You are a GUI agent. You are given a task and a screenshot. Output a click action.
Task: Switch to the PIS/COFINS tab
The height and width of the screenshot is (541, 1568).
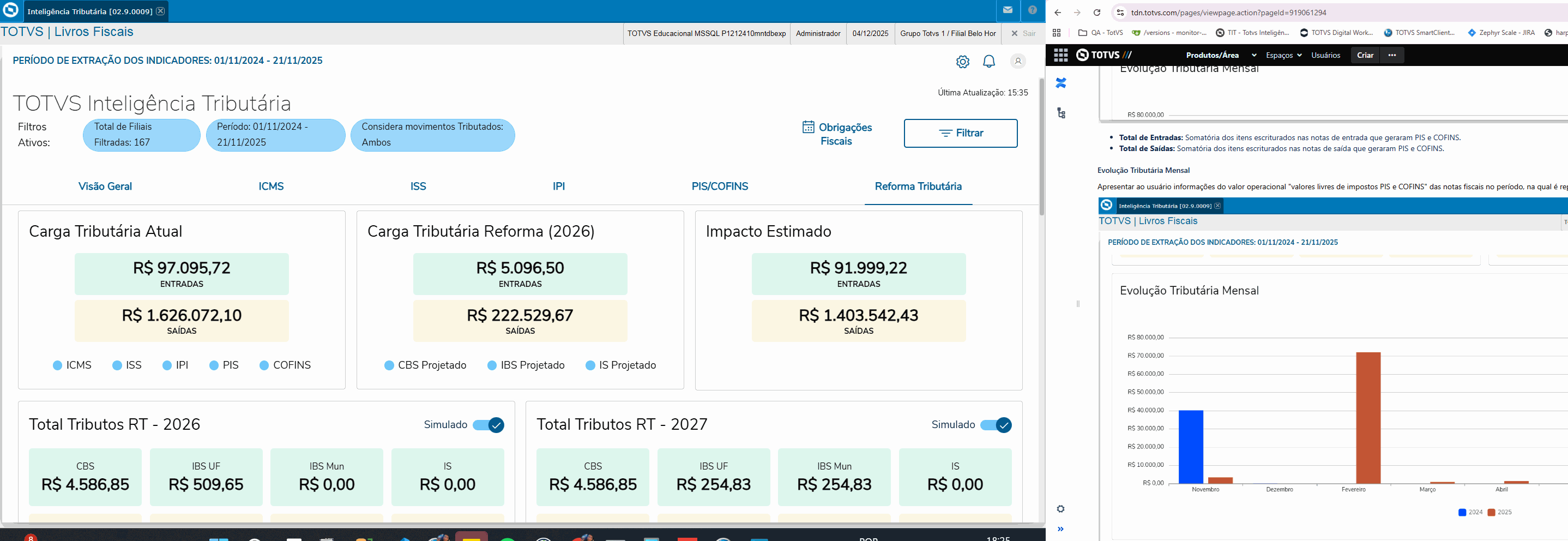pyautogui.click(x=720, y=186)
